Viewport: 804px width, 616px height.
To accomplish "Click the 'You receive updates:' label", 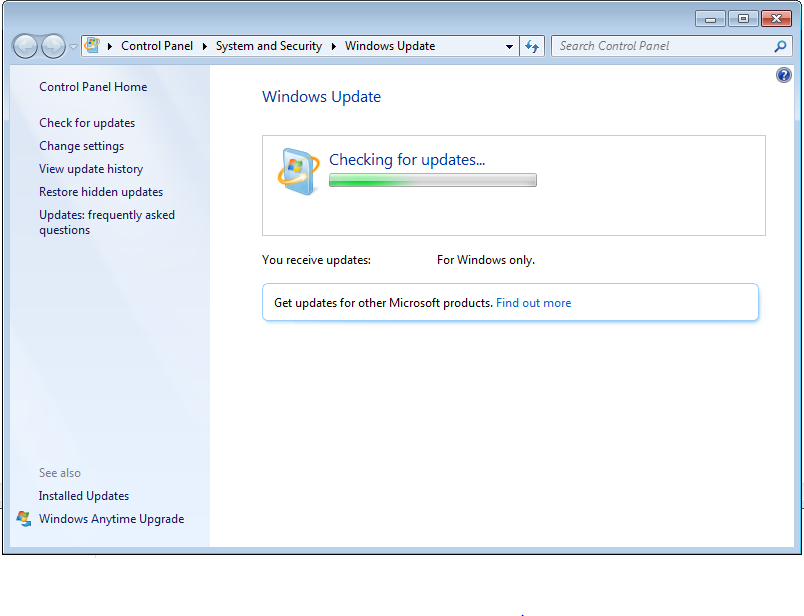I will click(316, 260).
